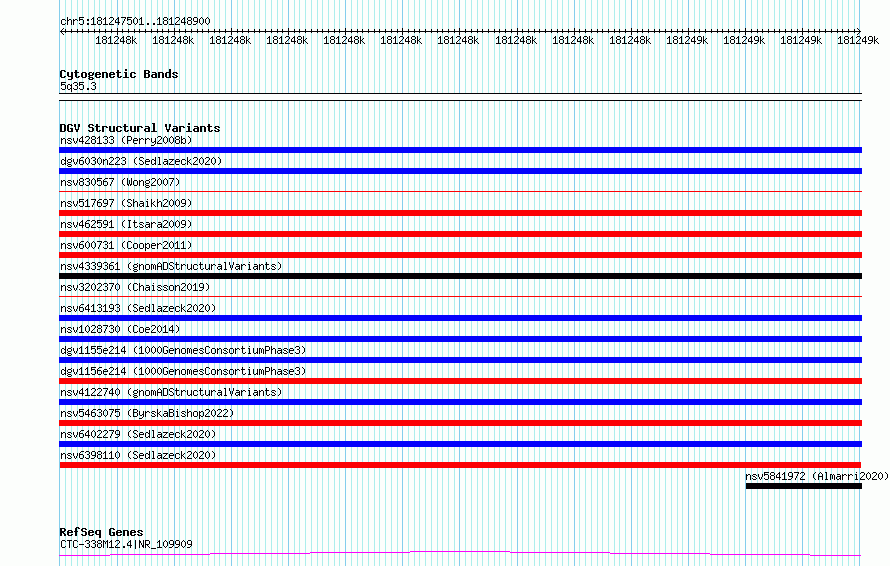The image size is (890, 566).
Task: Open dgv1156e214 (1000GenomesConsortiumPhase3) label
Action: point(183,371)
